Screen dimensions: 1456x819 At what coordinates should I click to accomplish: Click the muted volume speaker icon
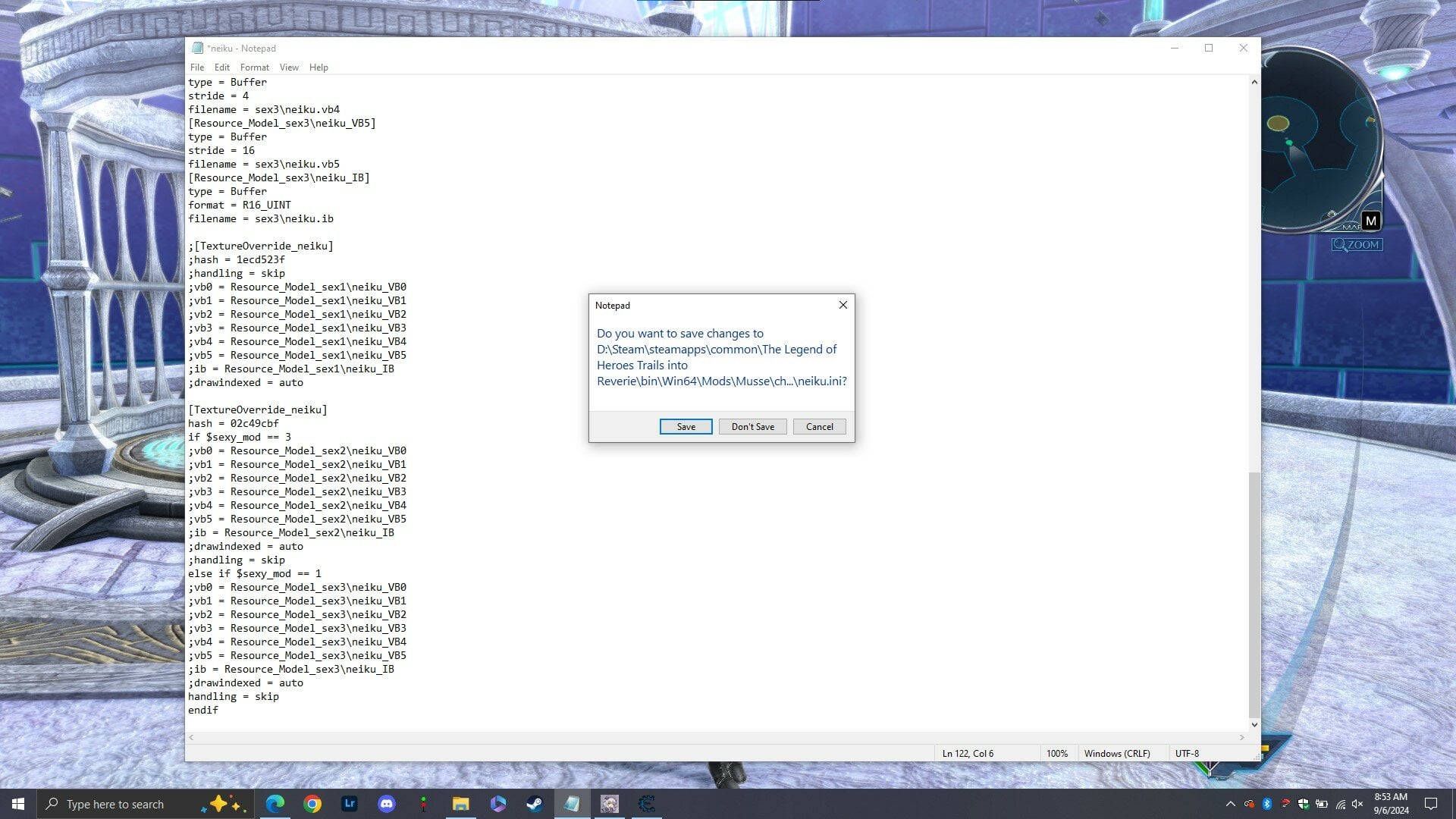click(x=1358, y=804)
